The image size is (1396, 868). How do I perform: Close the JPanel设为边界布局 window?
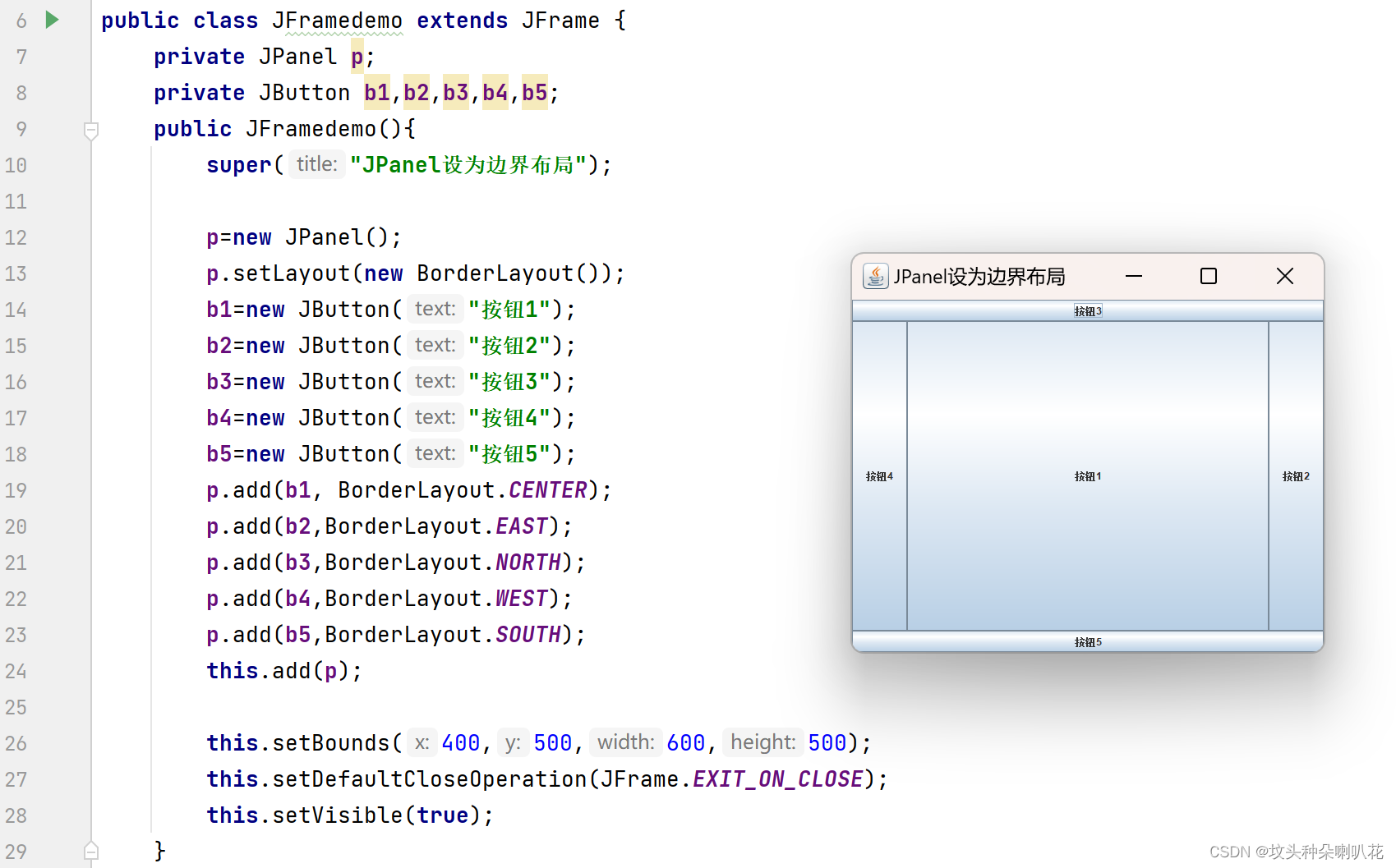point(1285,276)
